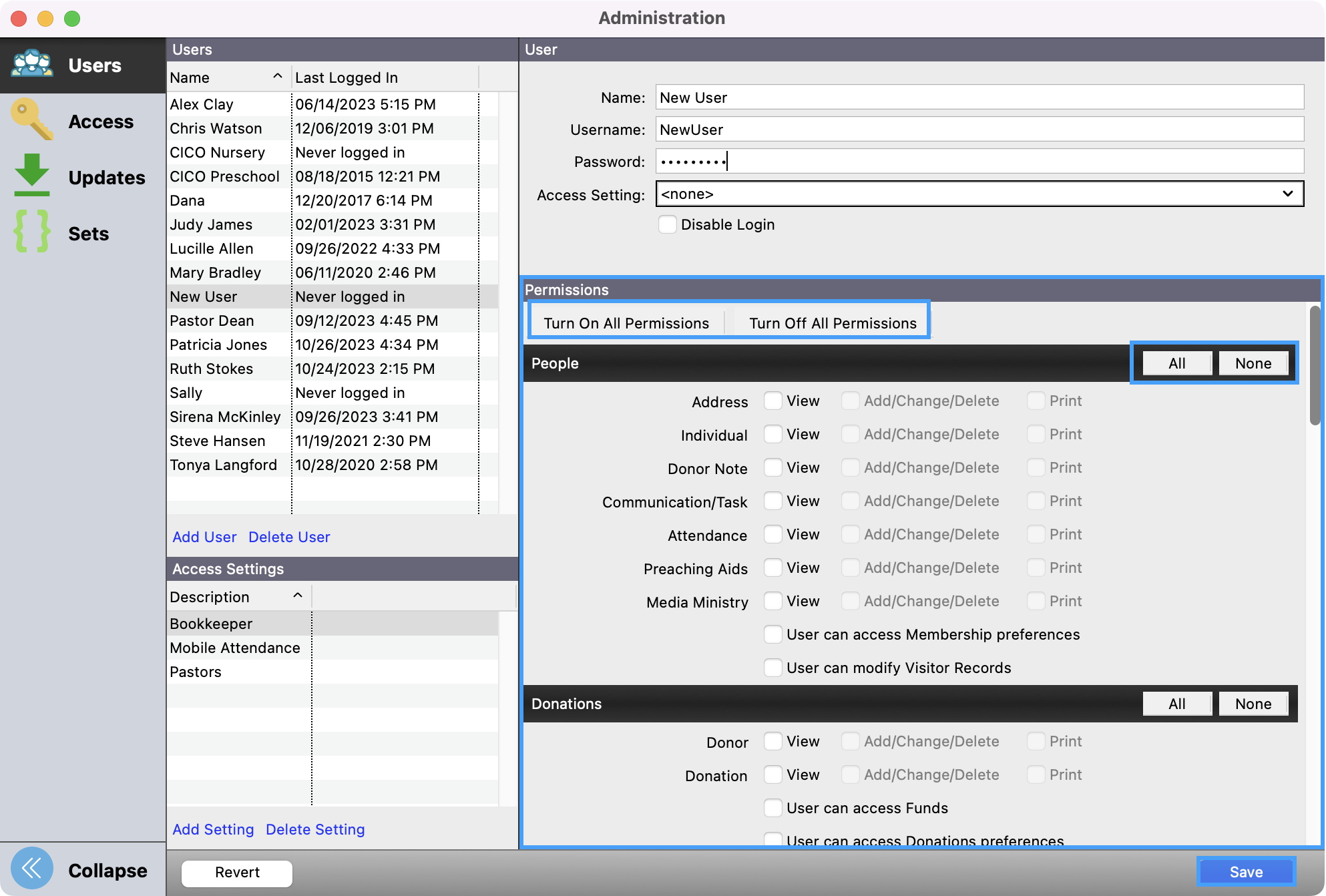Click the Add User link
1326x896 pixels.
tap(204, 537)
